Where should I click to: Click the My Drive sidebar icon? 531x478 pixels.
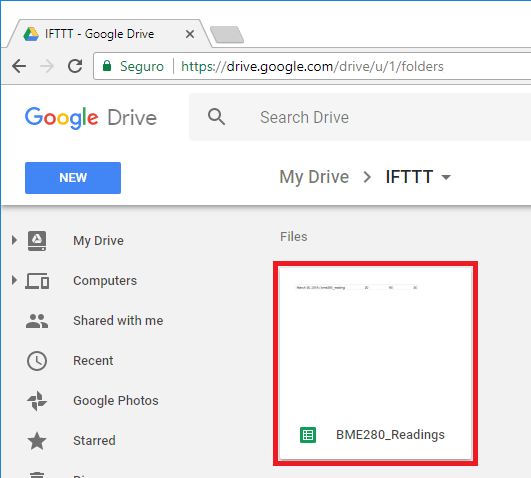37,241
